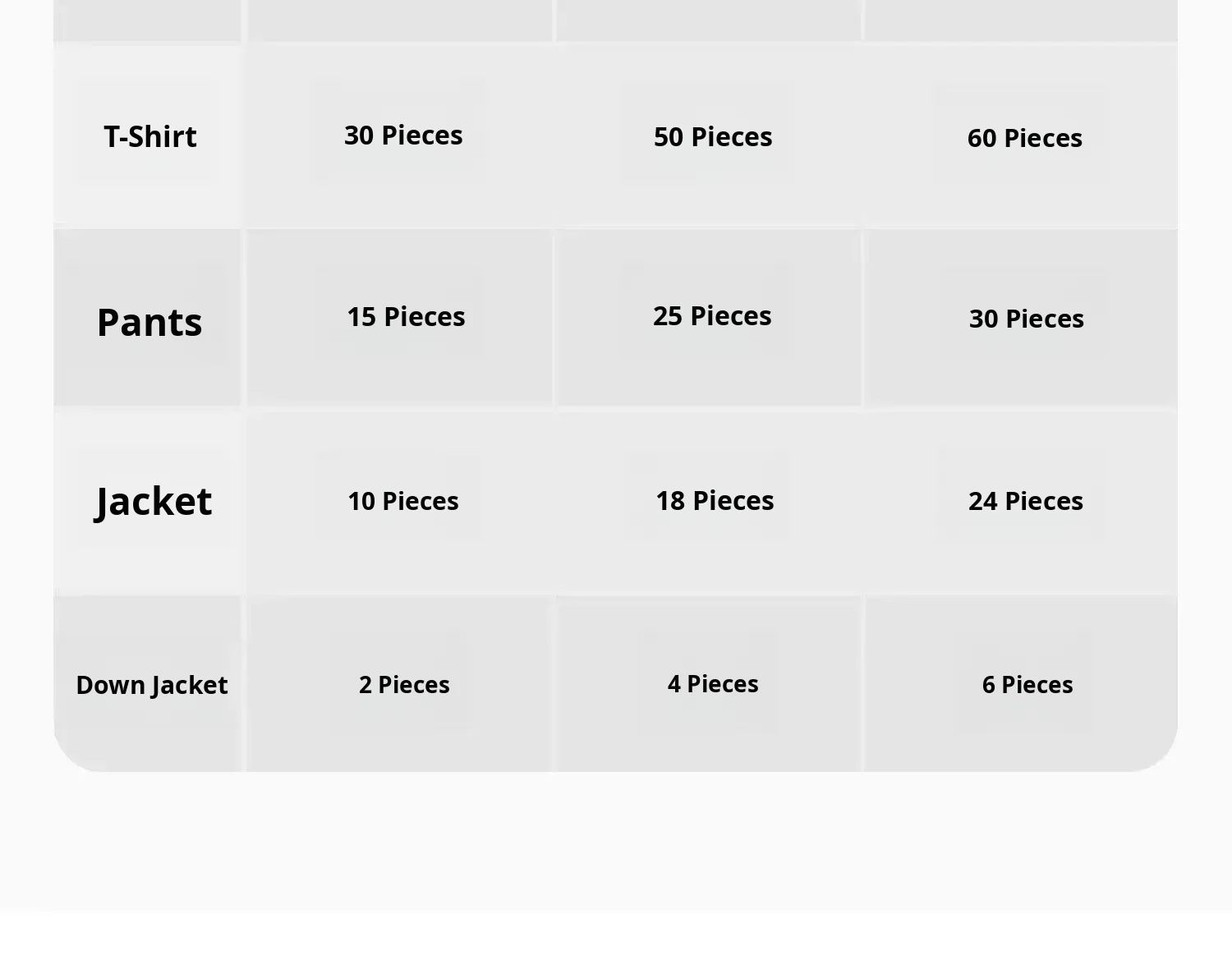Click the number 24 in the Jacket row
The width and height of the screenshot is (1232, 960).
(983, 501)
